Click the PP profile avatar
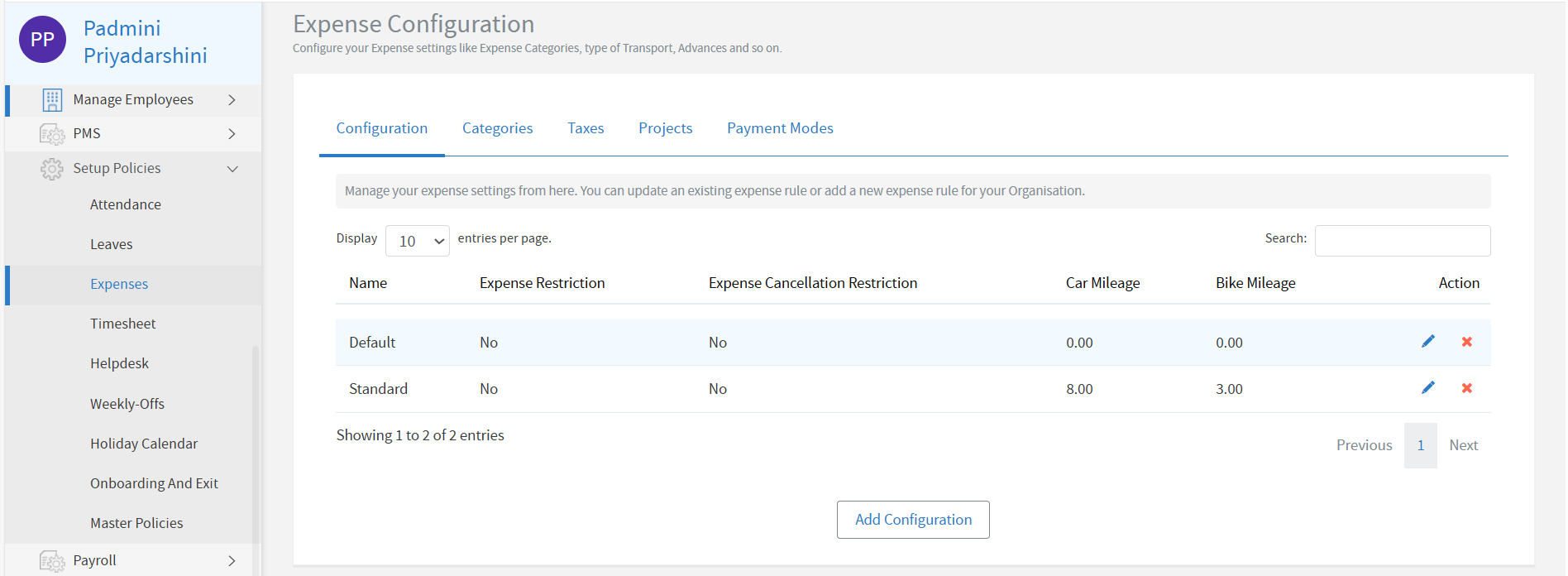 [42, 40]
